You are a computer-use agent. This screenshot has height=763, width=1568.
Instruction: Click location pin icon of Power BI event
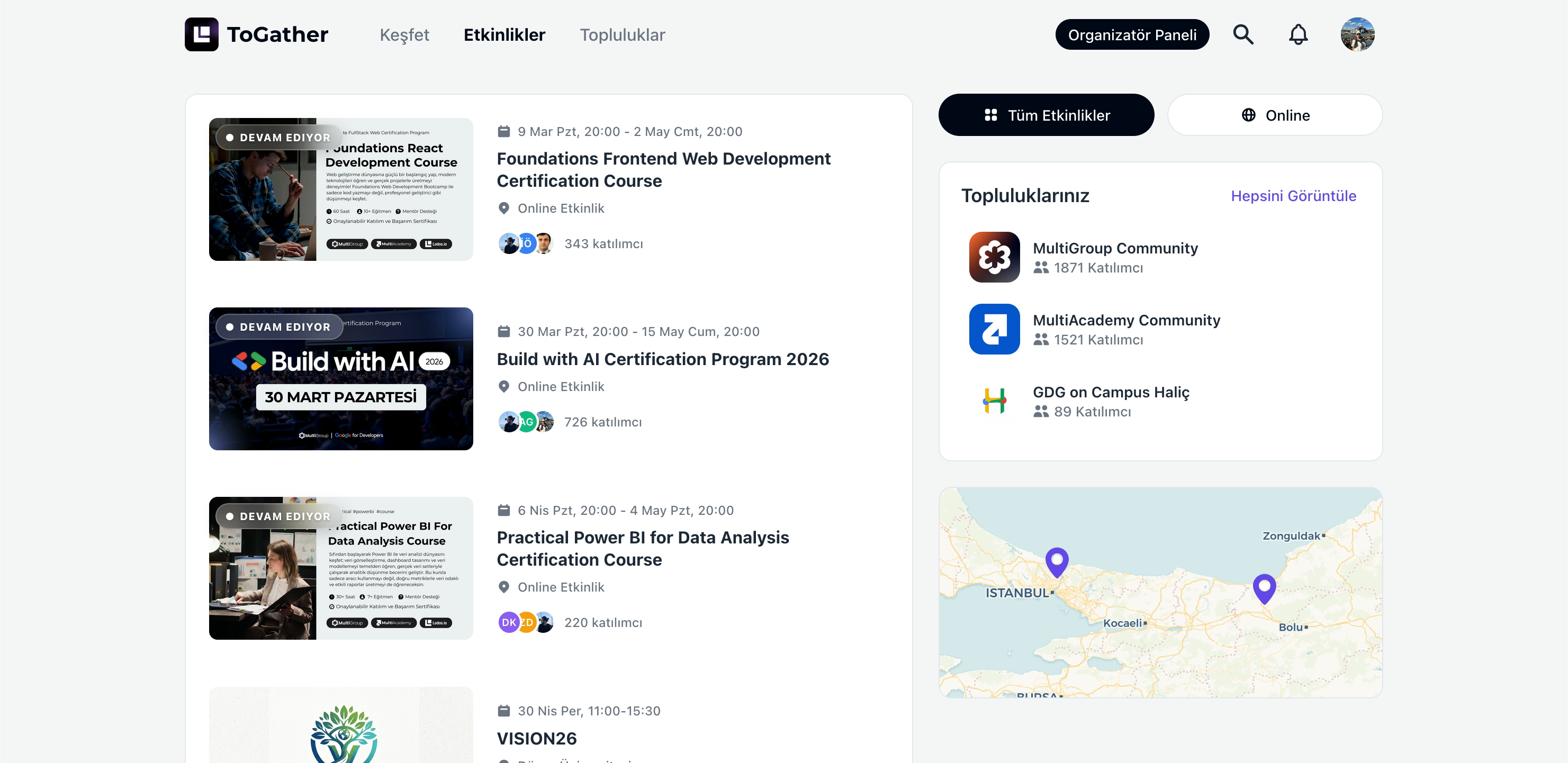click(504, 587)
